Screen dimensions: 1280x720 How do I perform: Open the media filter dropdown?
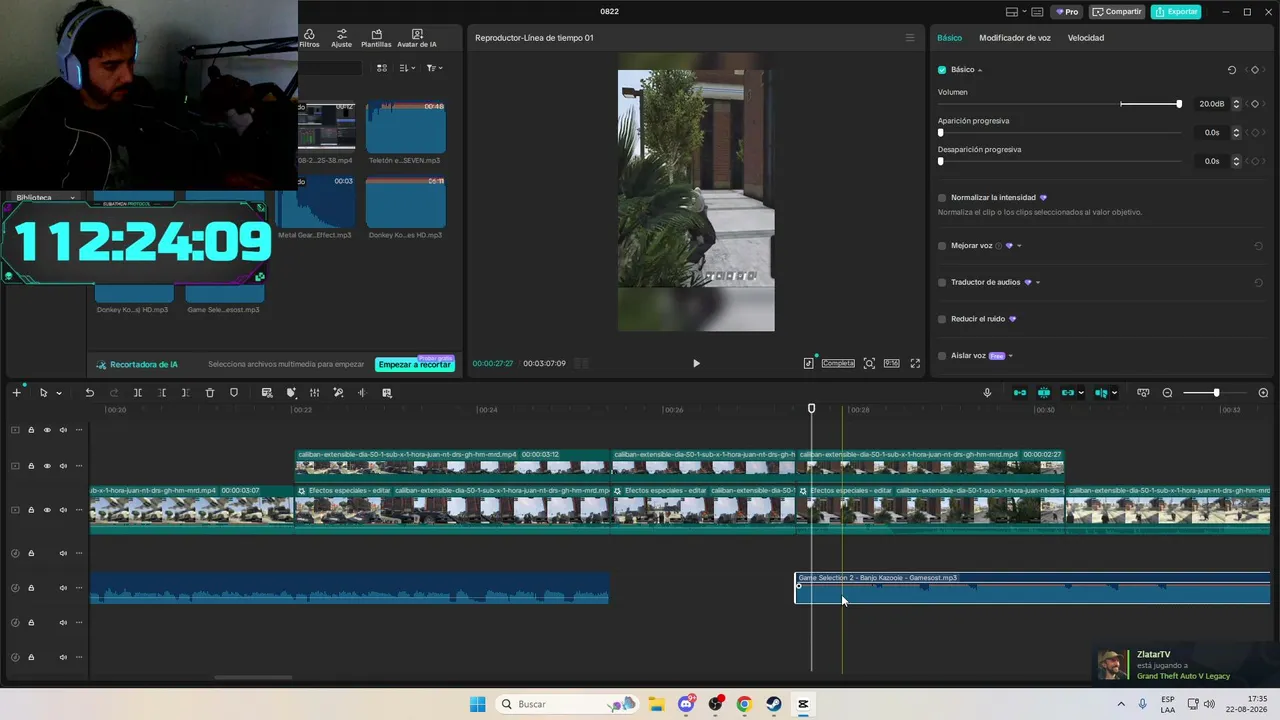(435, 68)
